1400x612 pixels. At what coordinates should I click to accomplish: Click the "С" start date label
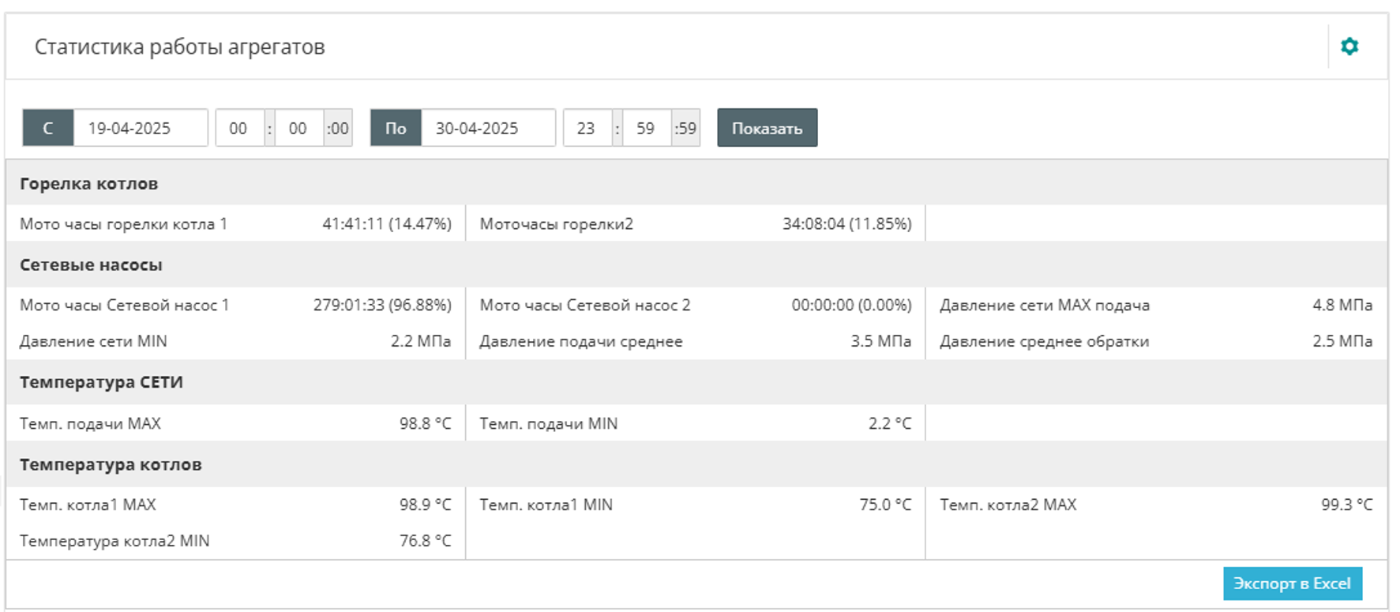48,128
